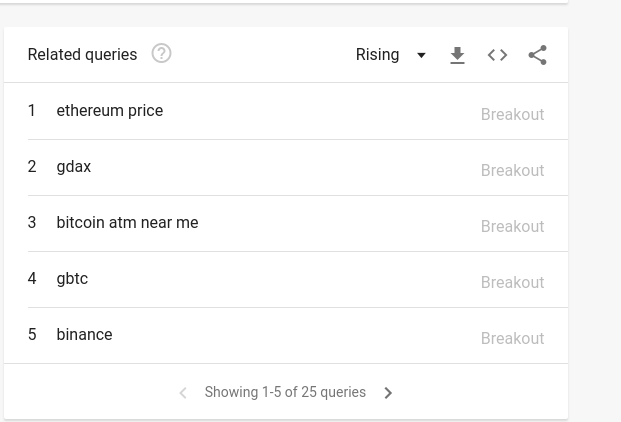This screenshot has width=621, height=422.
Task: Go to next page of queries
Action: pyautogui.click(x=388, y=393)
